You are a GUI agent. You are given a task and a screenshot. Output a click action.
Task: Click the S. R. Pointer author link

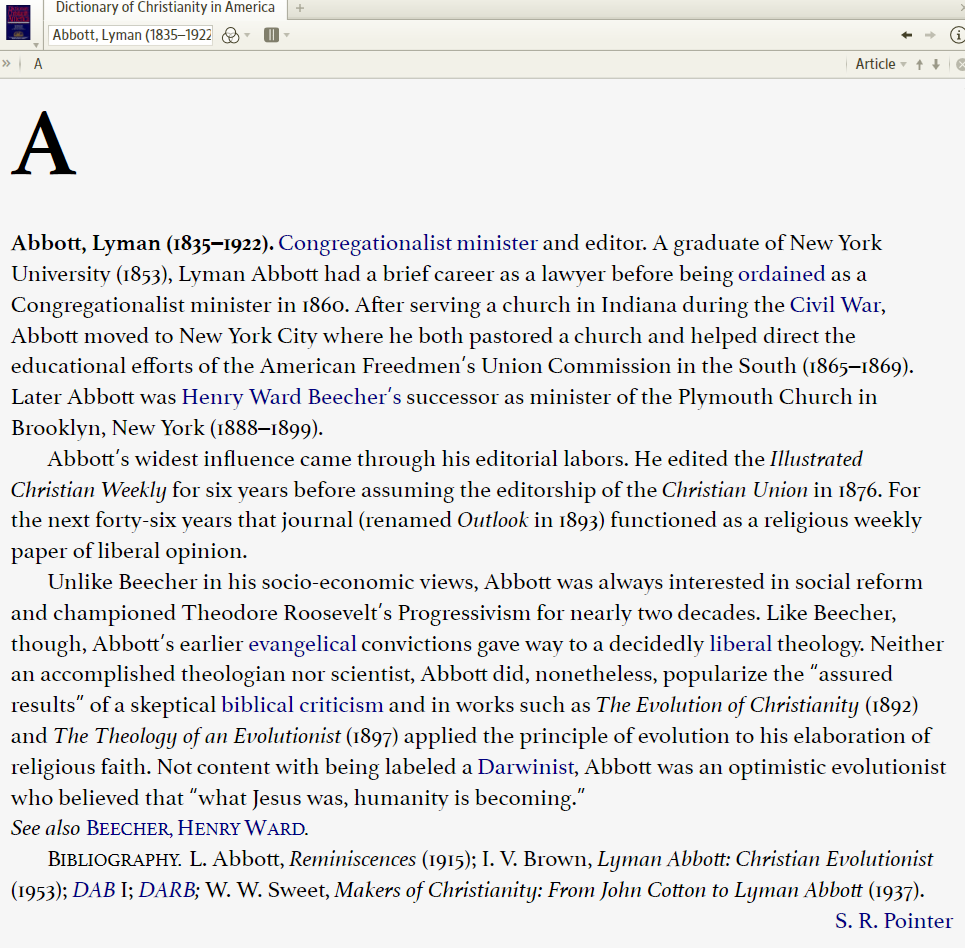894,921
